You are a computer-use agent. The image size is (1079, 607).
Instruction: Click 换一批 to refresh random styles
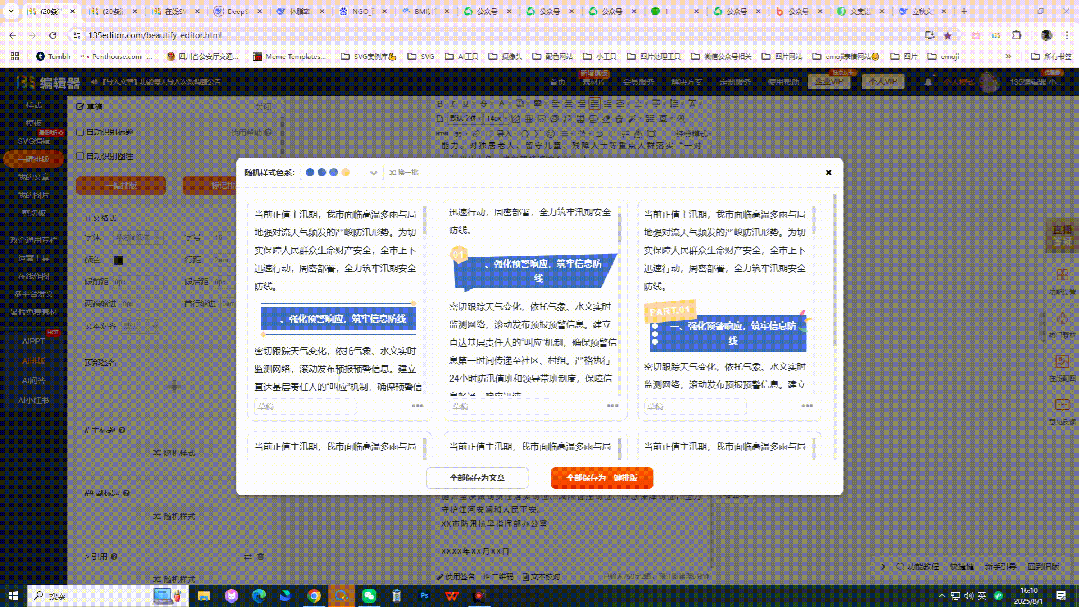[x=404, y=172]
